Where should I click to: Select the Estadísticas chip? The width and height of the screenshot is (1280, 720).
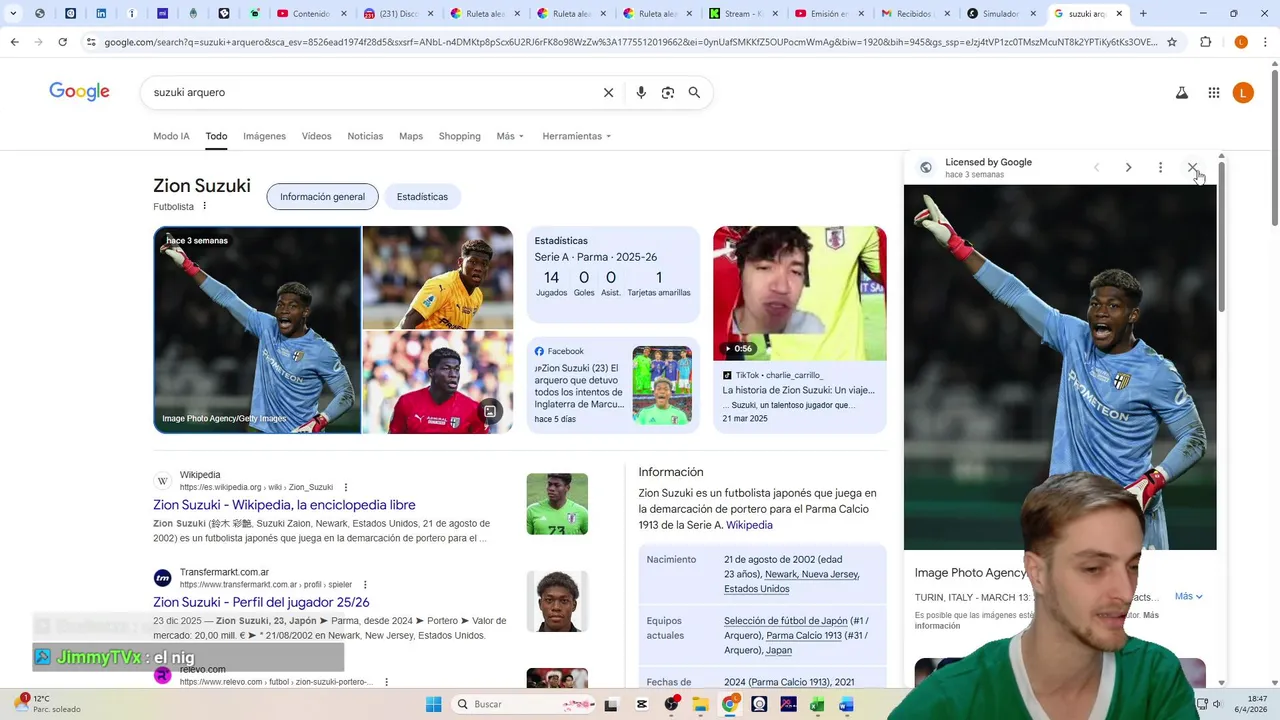pyautogui.click(x=422, y=197)
